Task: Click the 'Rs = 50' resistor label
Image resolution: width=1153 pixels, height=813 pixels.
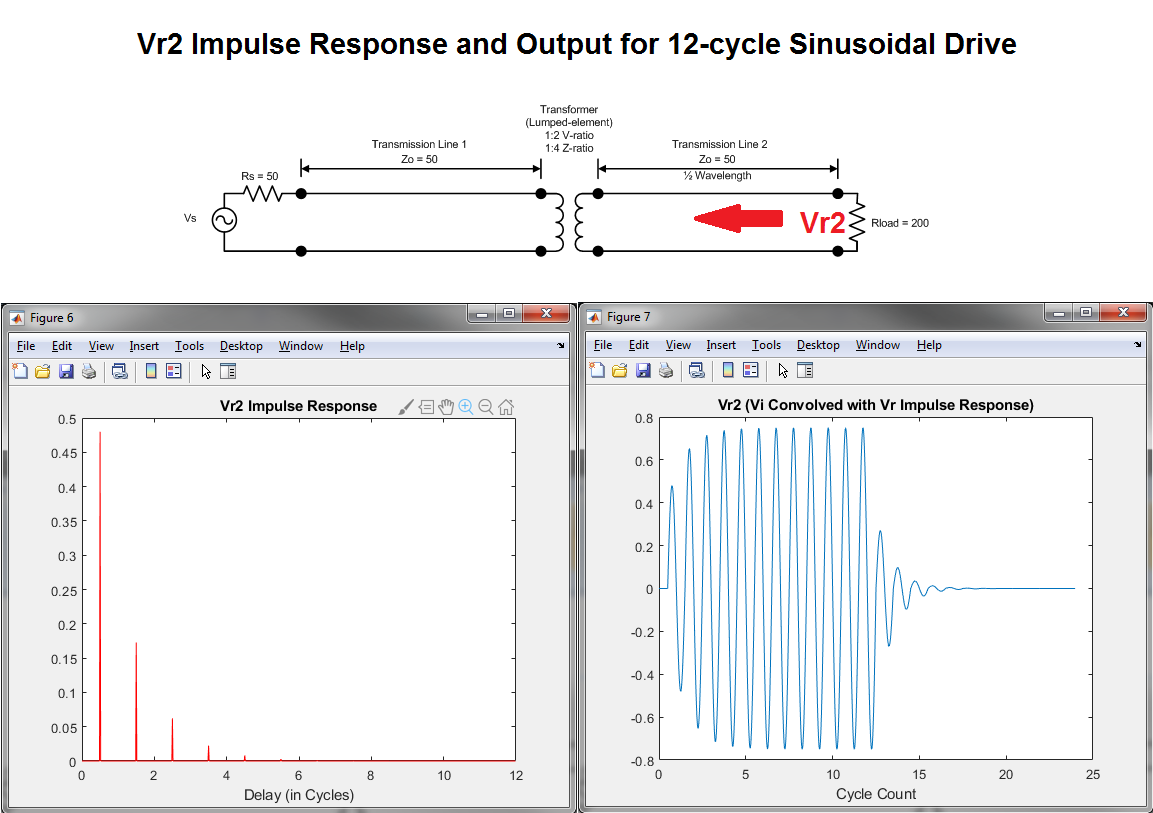Action: click(260, 176)
